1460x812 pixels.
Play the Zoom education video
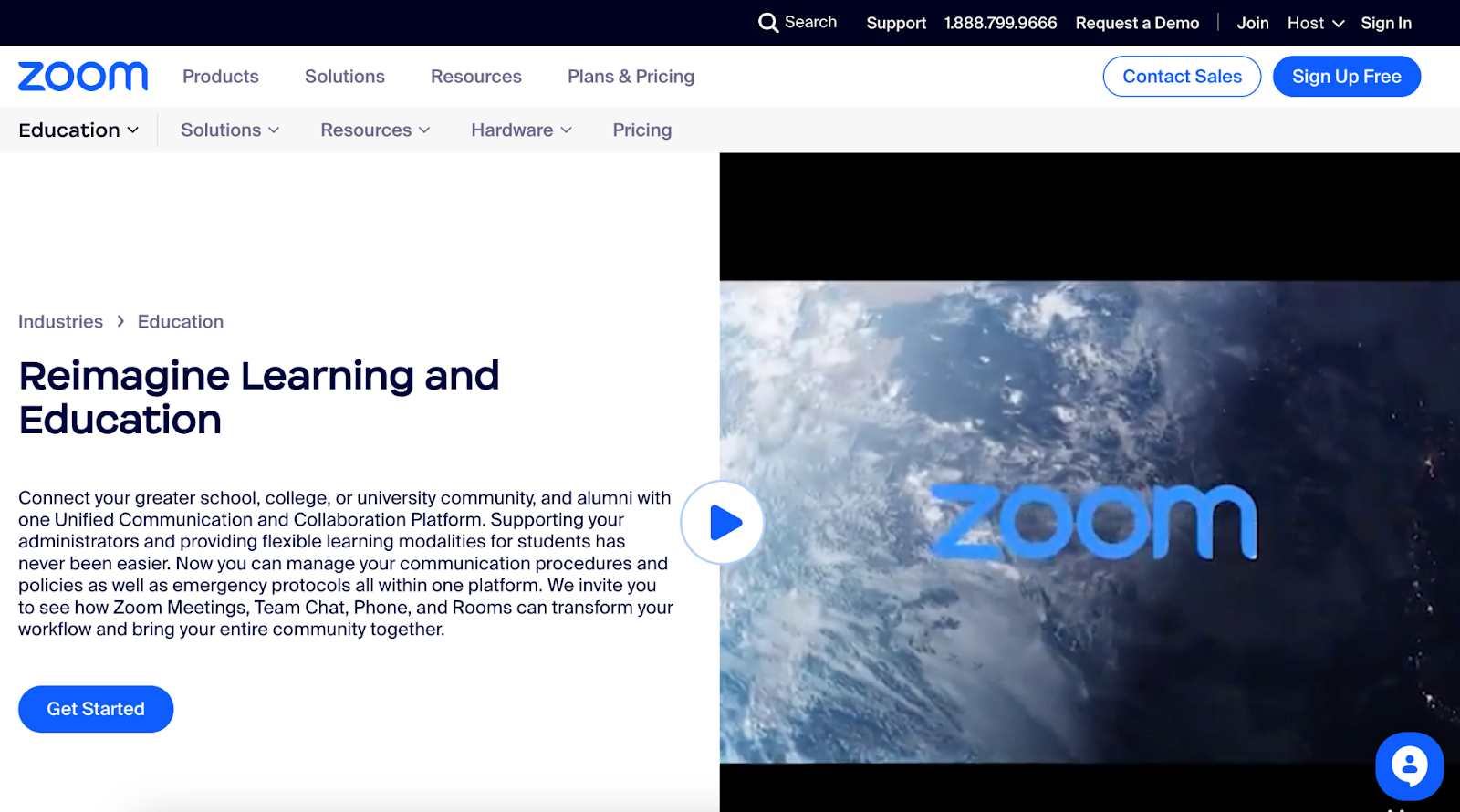click(723, 523)
